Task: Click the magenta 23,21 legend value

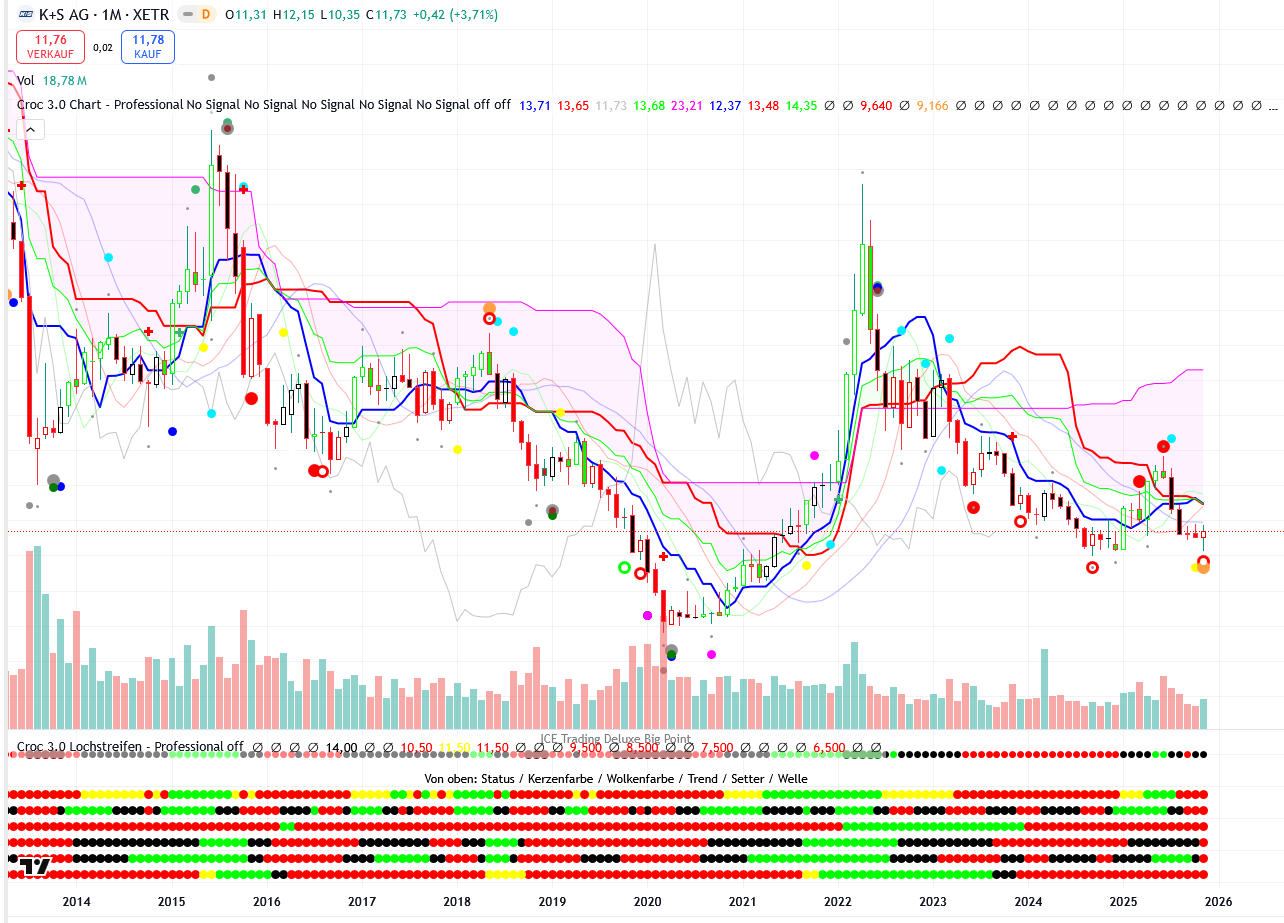Action: tap(687, 105)
